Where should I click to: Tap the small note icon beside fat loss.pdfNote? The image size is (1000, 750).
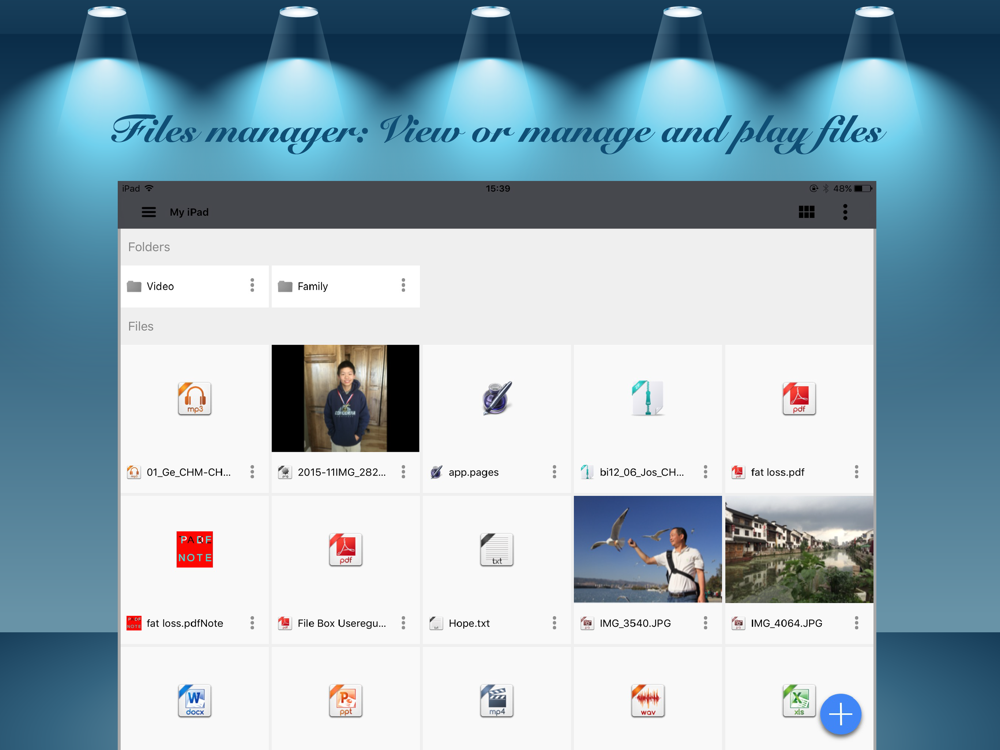[133, 623]
